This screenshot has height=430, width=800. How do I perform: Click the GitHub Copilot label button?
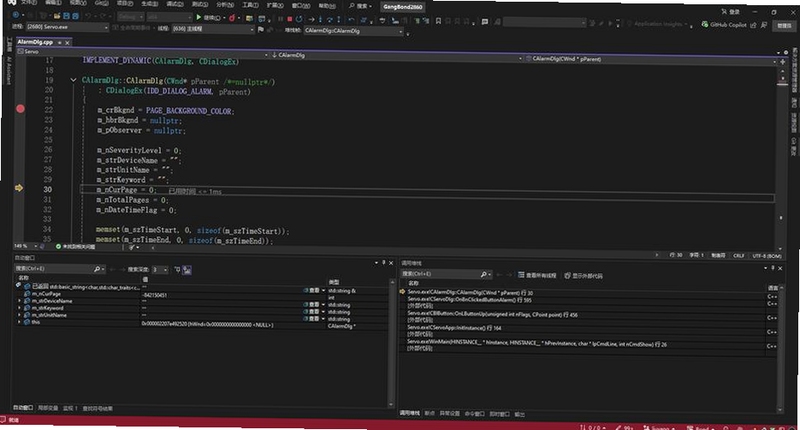pos(724,24)
